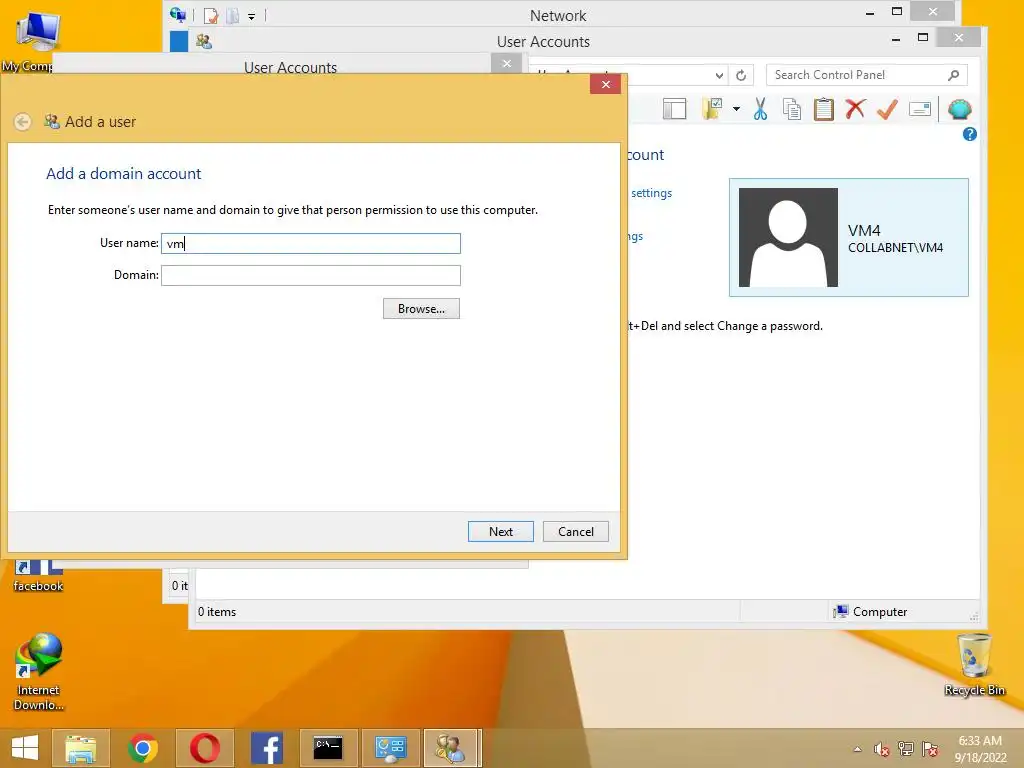
Task: Click the magnifier icon in Search Control Panel
Action: (x=953, y=75)
